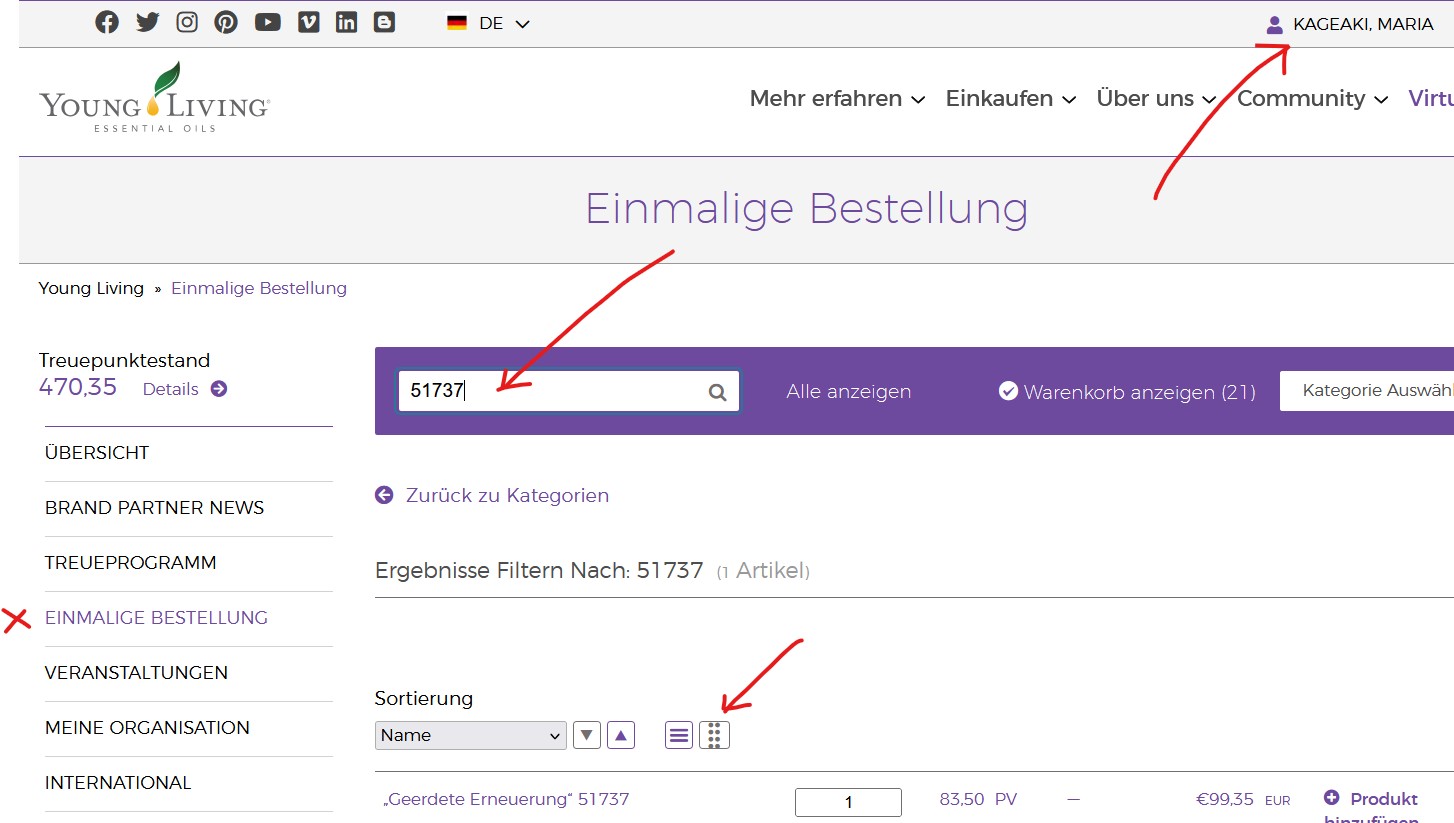Screen dimensions: 1454x823
Task: Click the Young Living logo
Action: (154, 98)
